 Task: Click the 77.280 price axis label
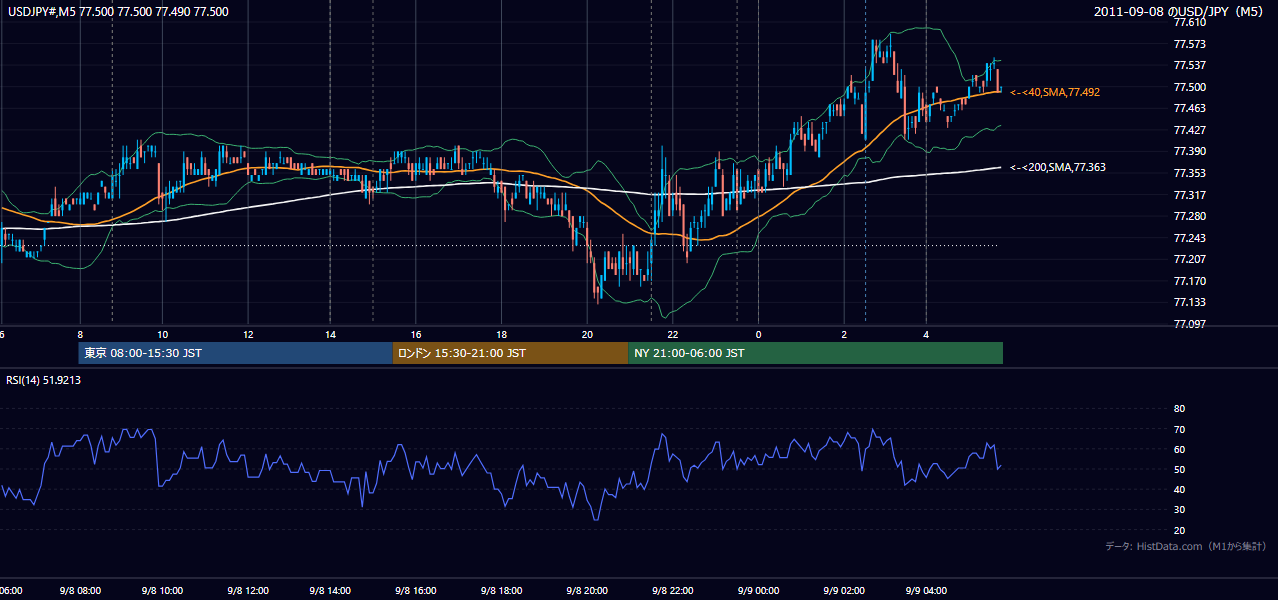pyautogui.click(x=1190, y=216)
